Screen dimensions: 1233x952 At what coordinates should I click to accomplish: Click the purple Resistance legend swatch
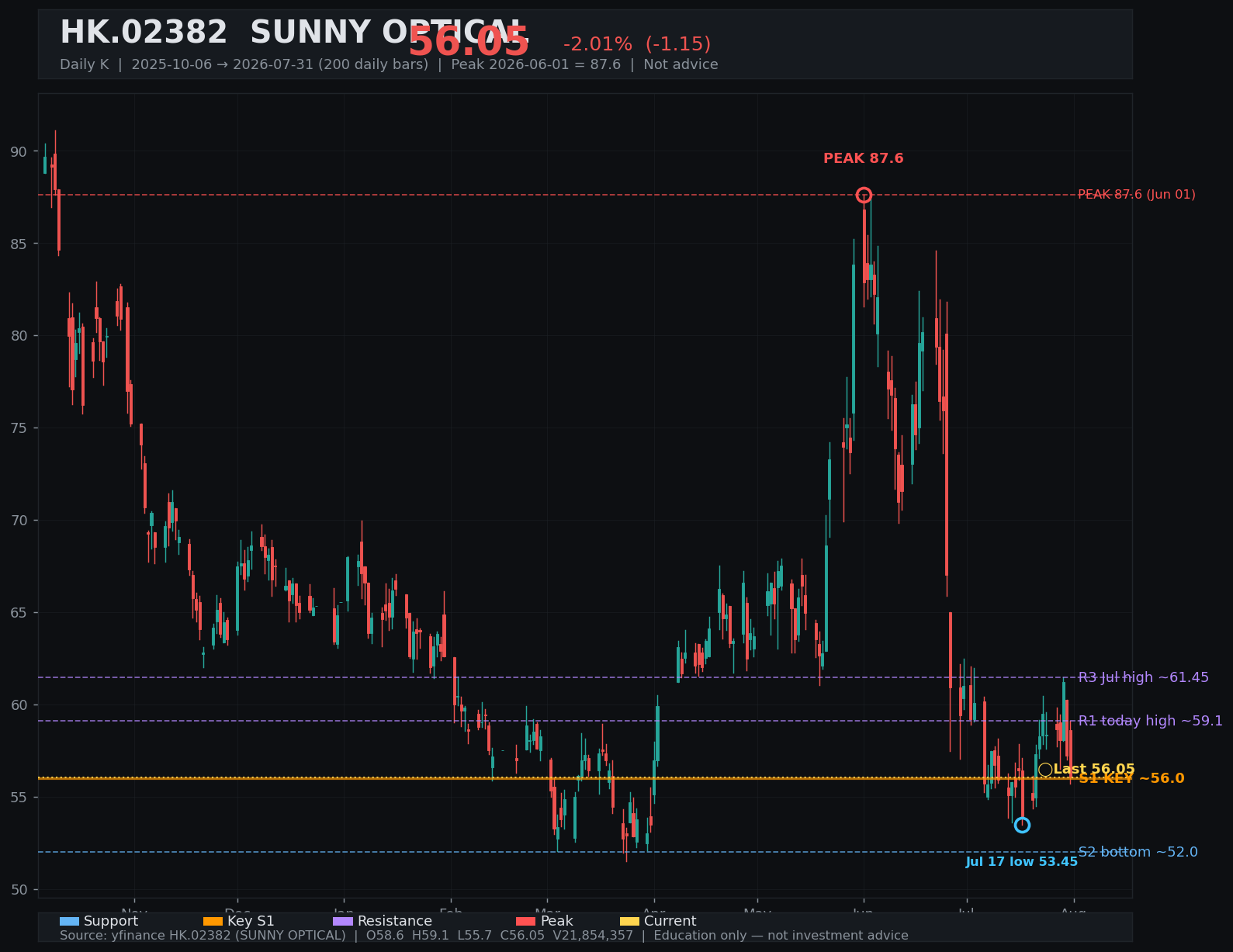[x=343, y=922]
